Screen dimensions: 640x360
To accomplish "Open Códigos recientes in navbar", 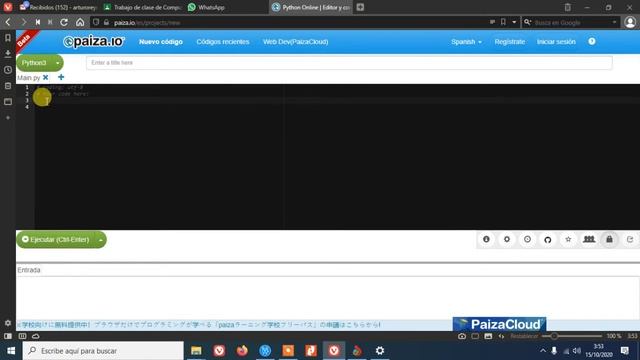I will (223, 42).
